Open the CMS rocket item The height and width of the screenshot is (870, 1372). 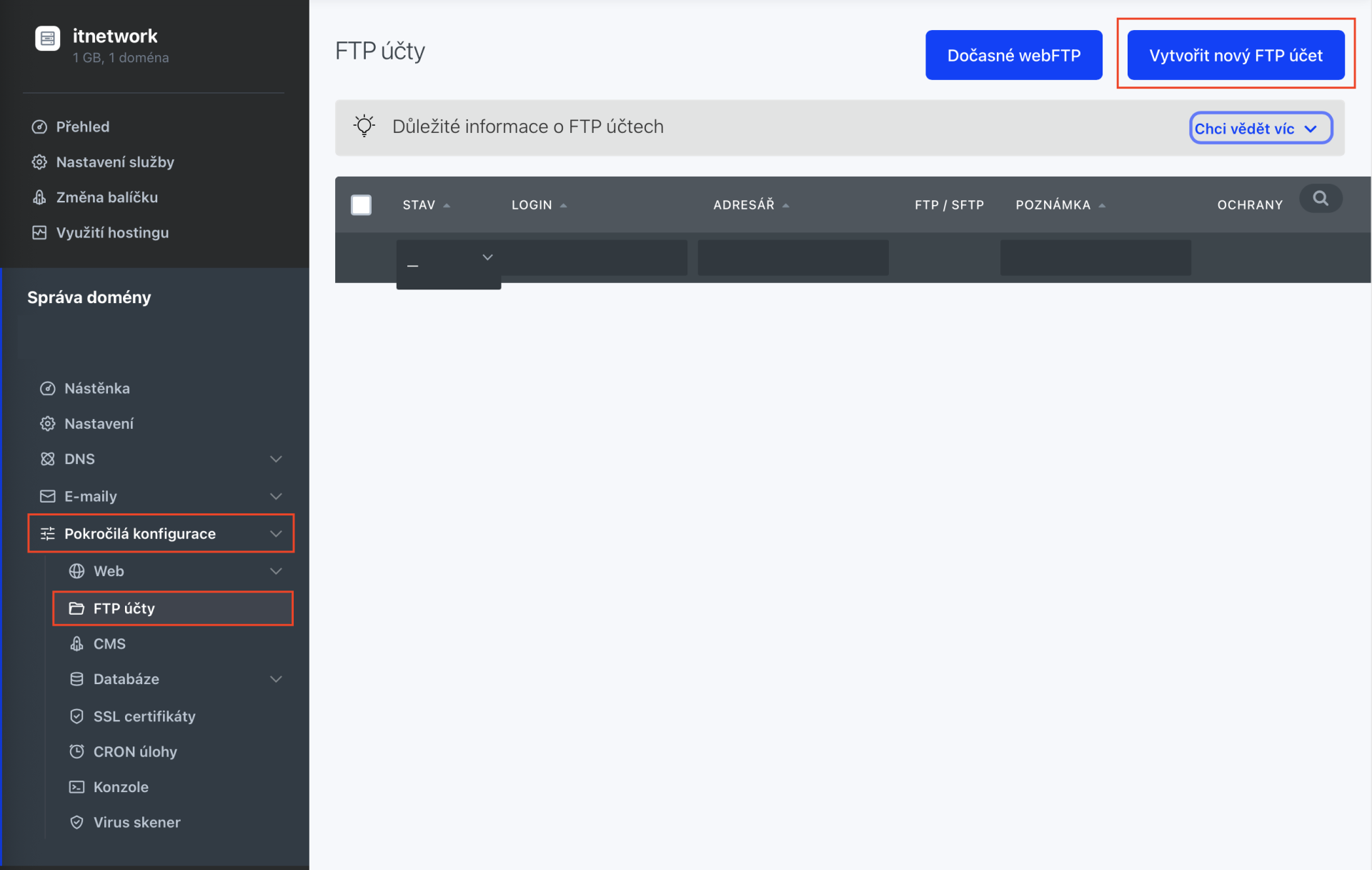pos(109,643)
